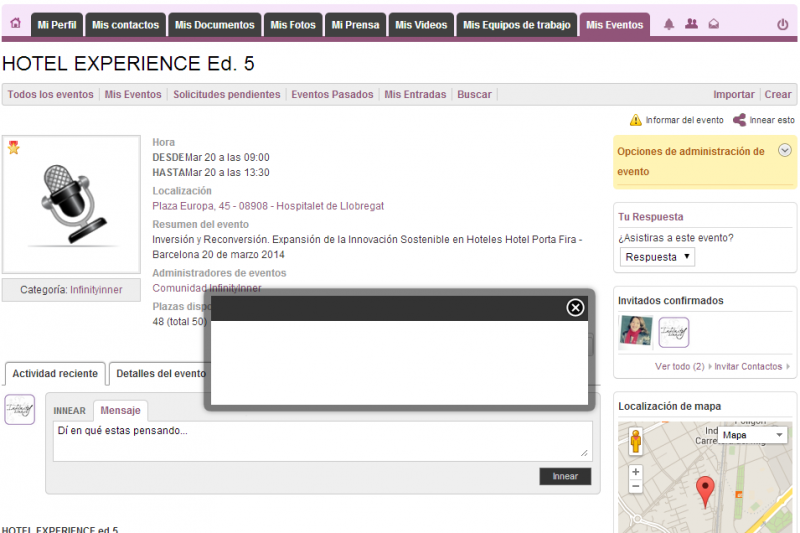Open Mis Videos tab
The image size is (800, 533).
tap(421, 25)
